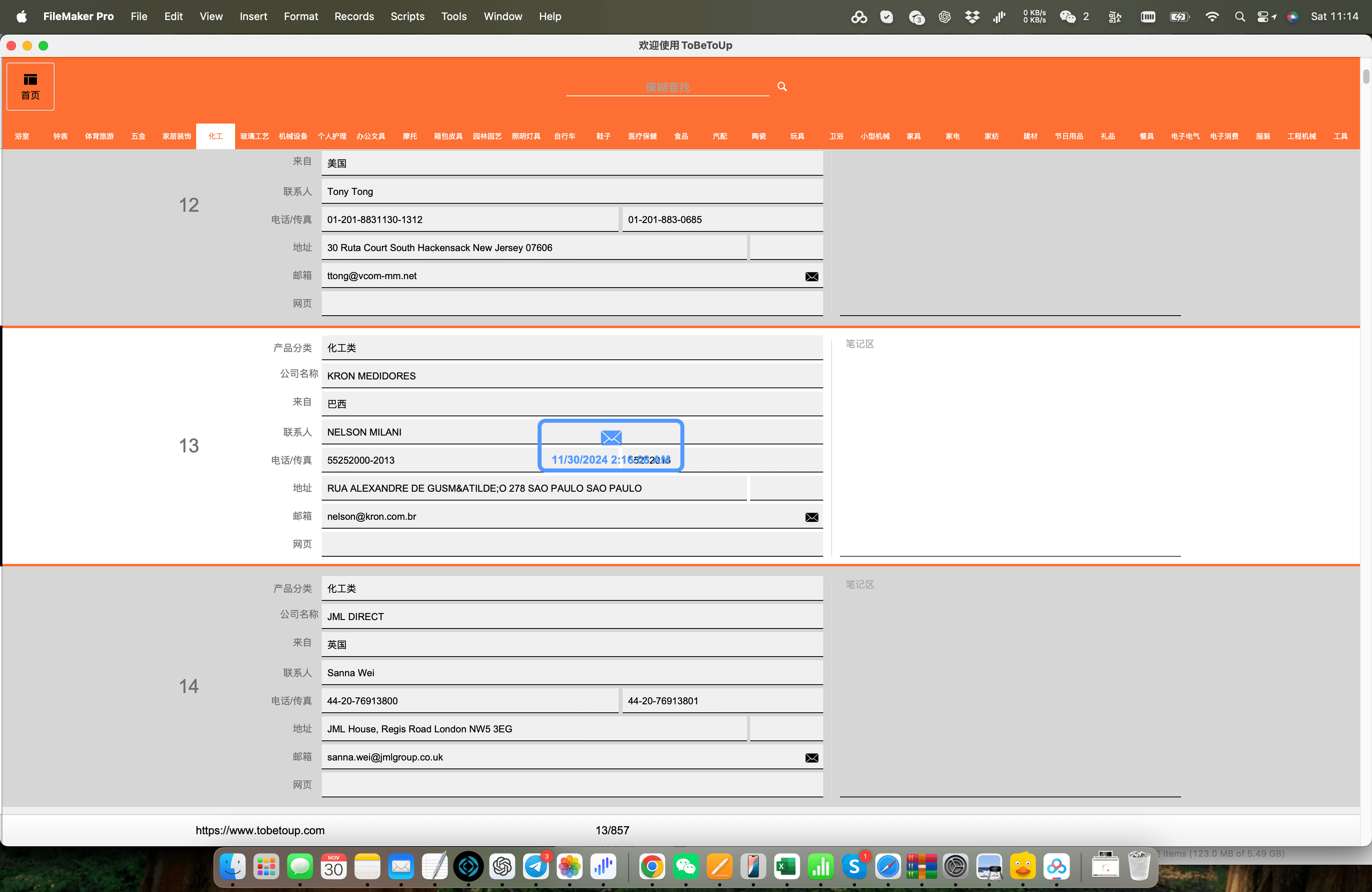Open the https://www.tobetoup.com link
1372x892 pixels.
pos(260,830)
